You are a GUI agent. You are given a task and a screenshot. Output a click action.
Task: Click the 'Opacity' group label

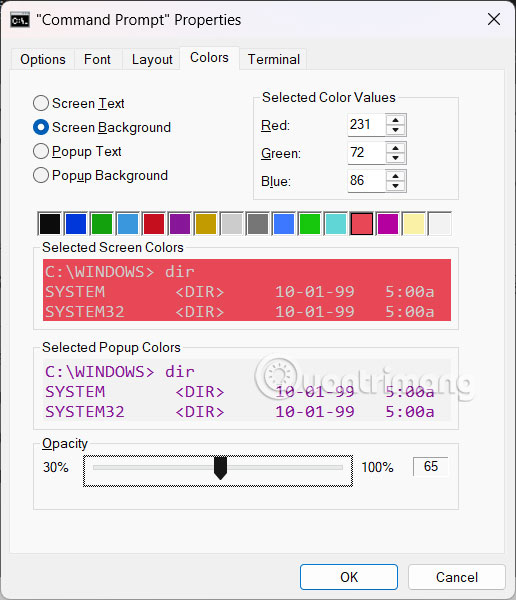coord(65,443)
